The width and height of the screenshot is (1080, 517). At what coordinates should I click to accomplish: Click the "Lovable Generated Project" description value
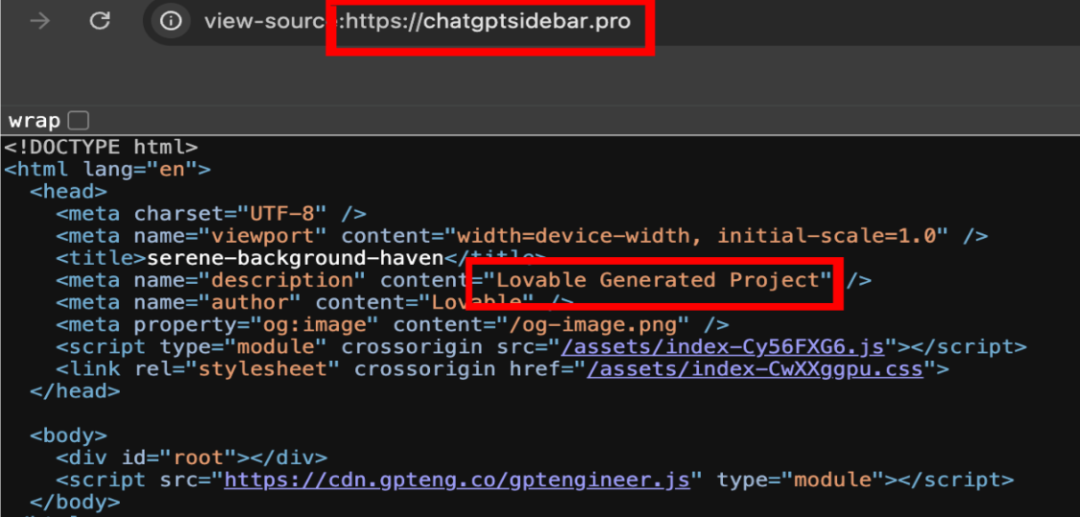click(664, 280)
